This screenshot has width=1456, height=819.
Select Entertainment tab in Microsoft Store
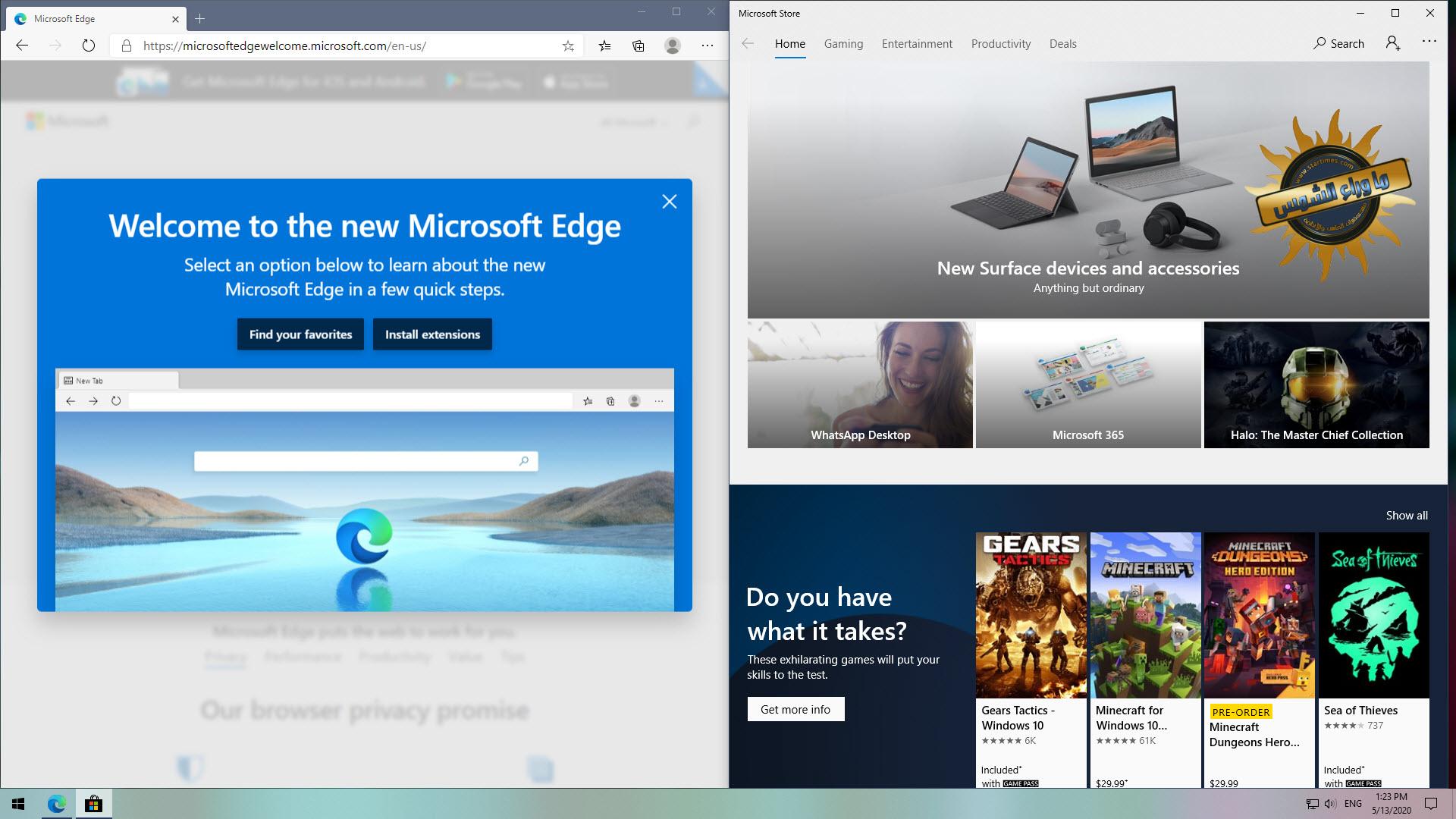click(917, 44)
